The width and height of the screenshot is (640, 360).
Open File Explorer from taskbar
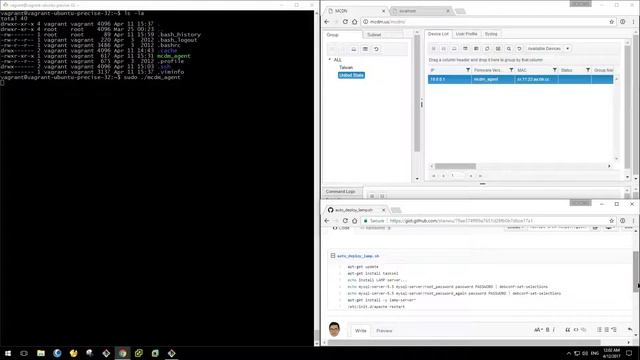point(40,353)
